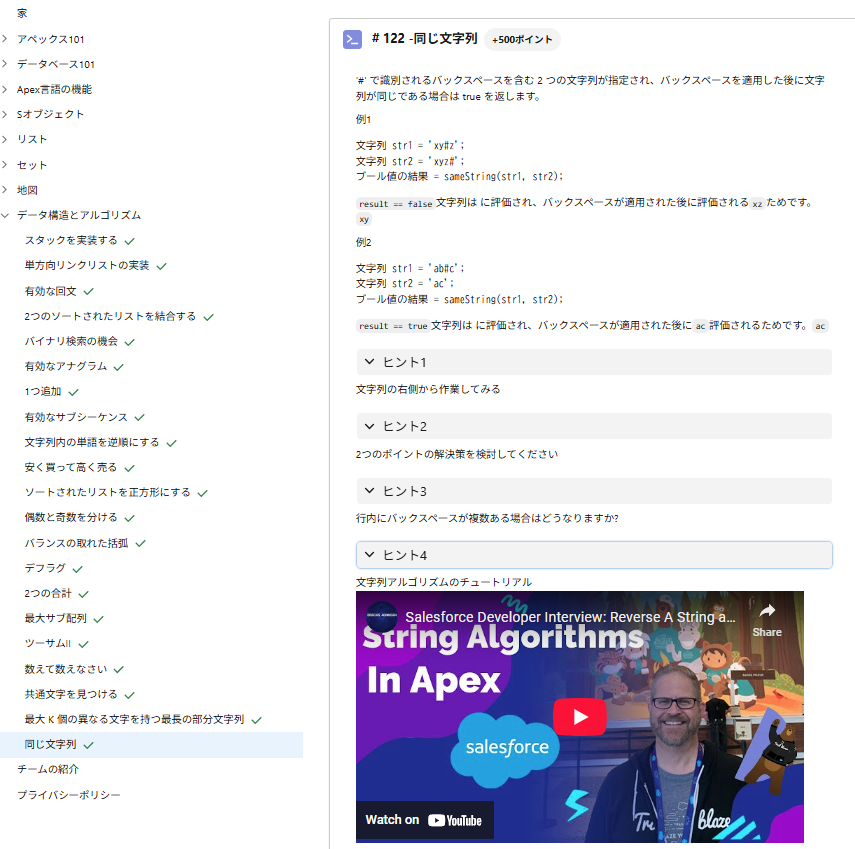Click the Share arrow icon on the video
This screenshot has width=855, height=849.
coord(766,612)
